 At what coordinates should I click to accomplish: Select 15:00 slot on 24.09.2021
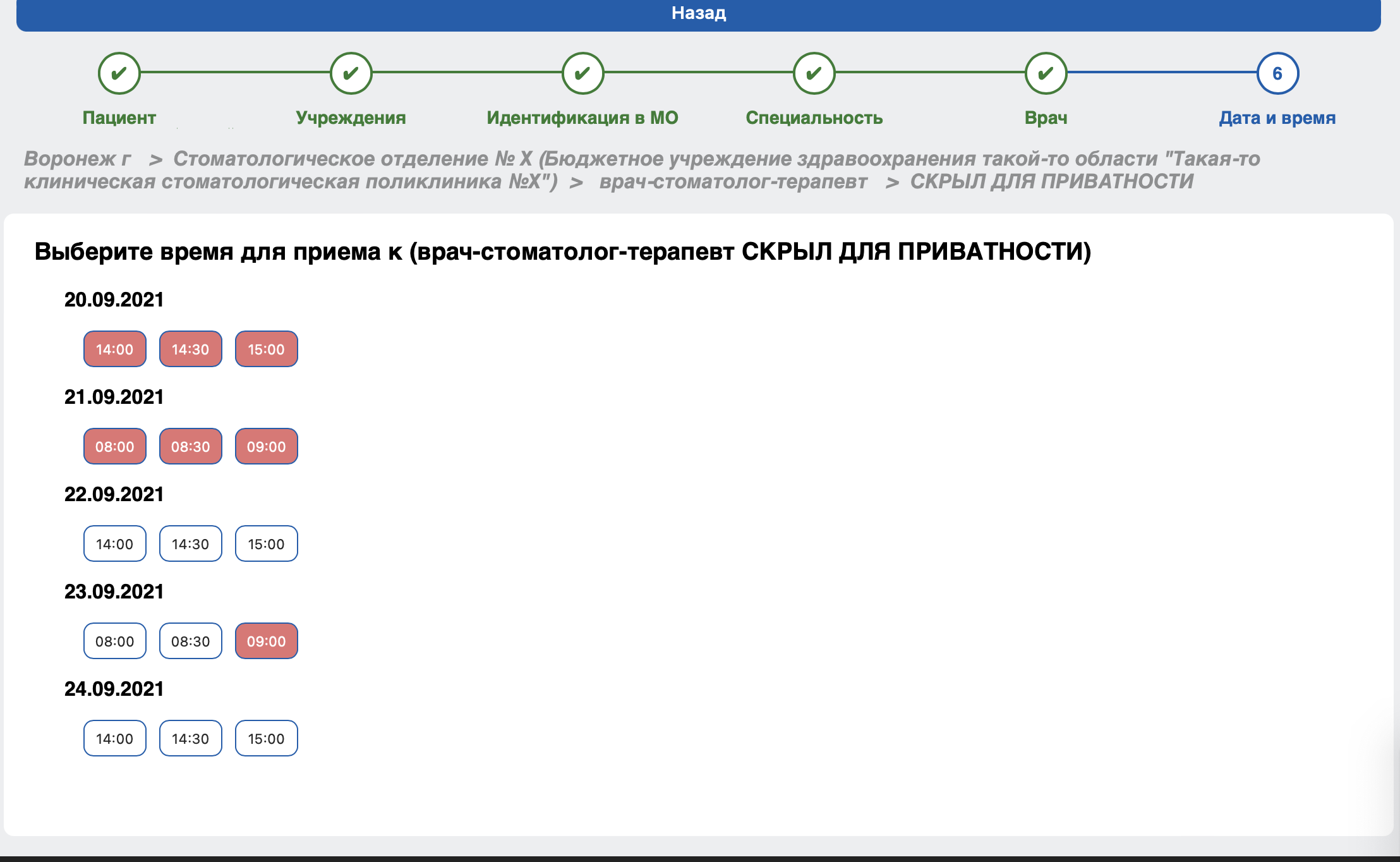(267, 738)
